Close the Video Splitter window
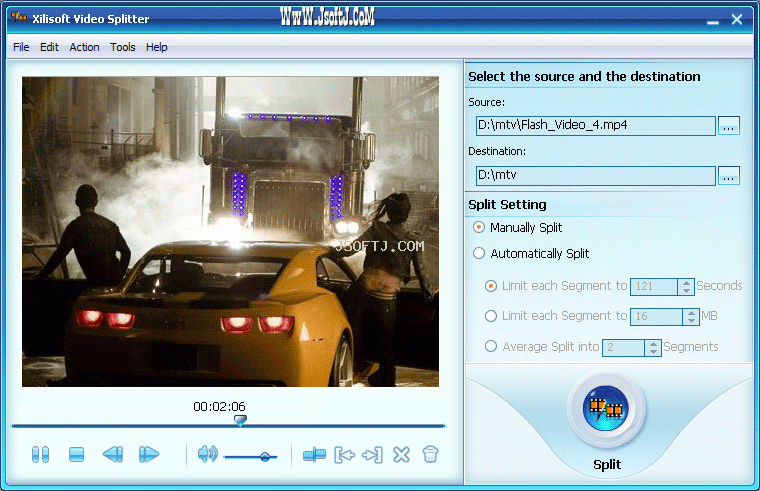The width and height of the screenshot is (760, 491). click(x=737, y=19)
